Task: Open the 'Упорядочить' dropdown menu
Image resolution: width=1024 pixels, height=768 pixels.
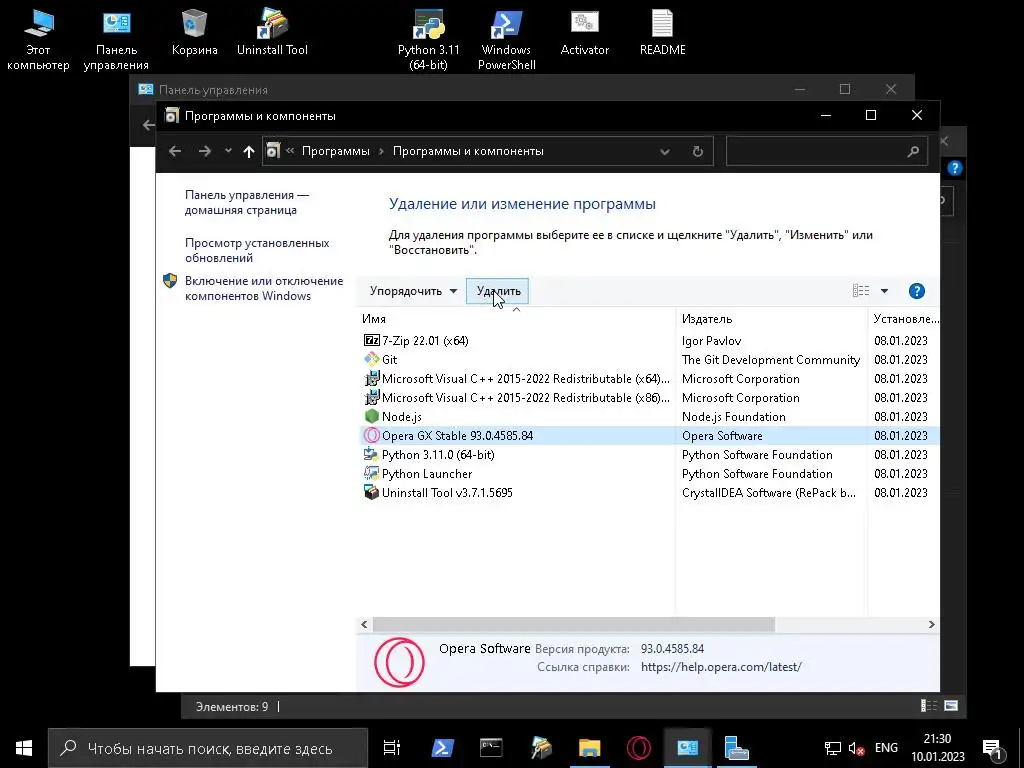Action: 413,291
